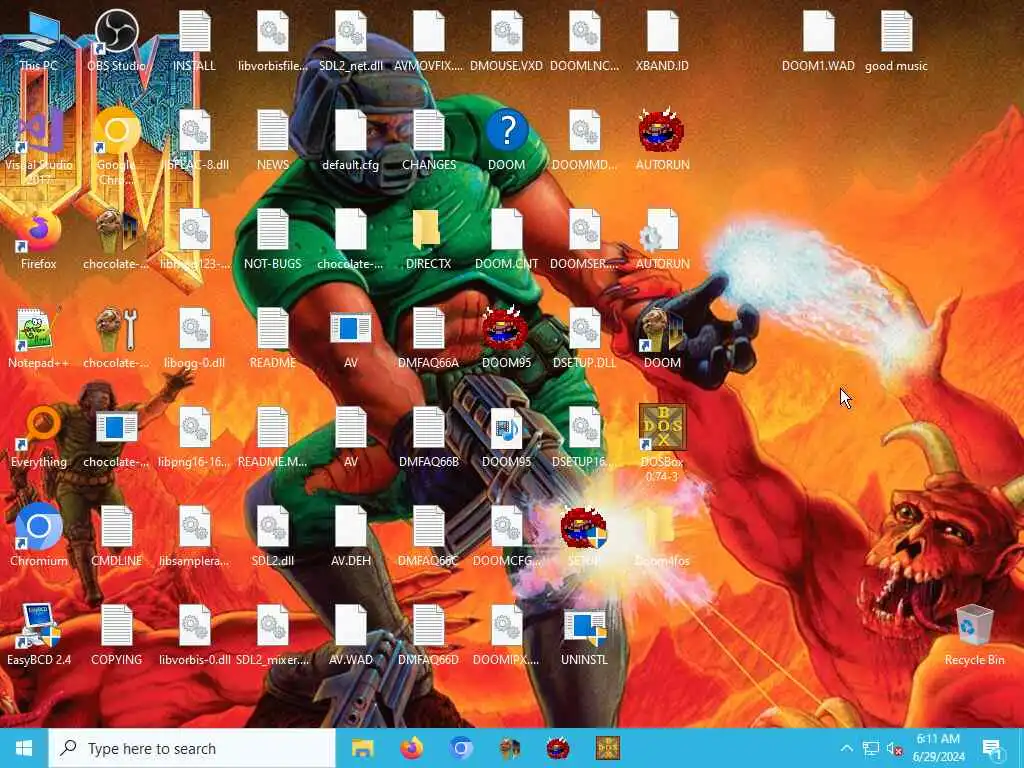Open DOSBox from the taskbar

(607, 748)
